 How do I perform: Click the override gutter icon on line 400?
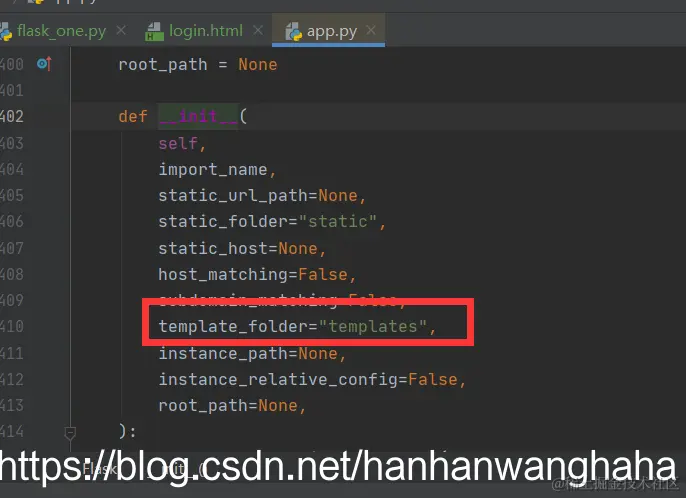(45, 64)
